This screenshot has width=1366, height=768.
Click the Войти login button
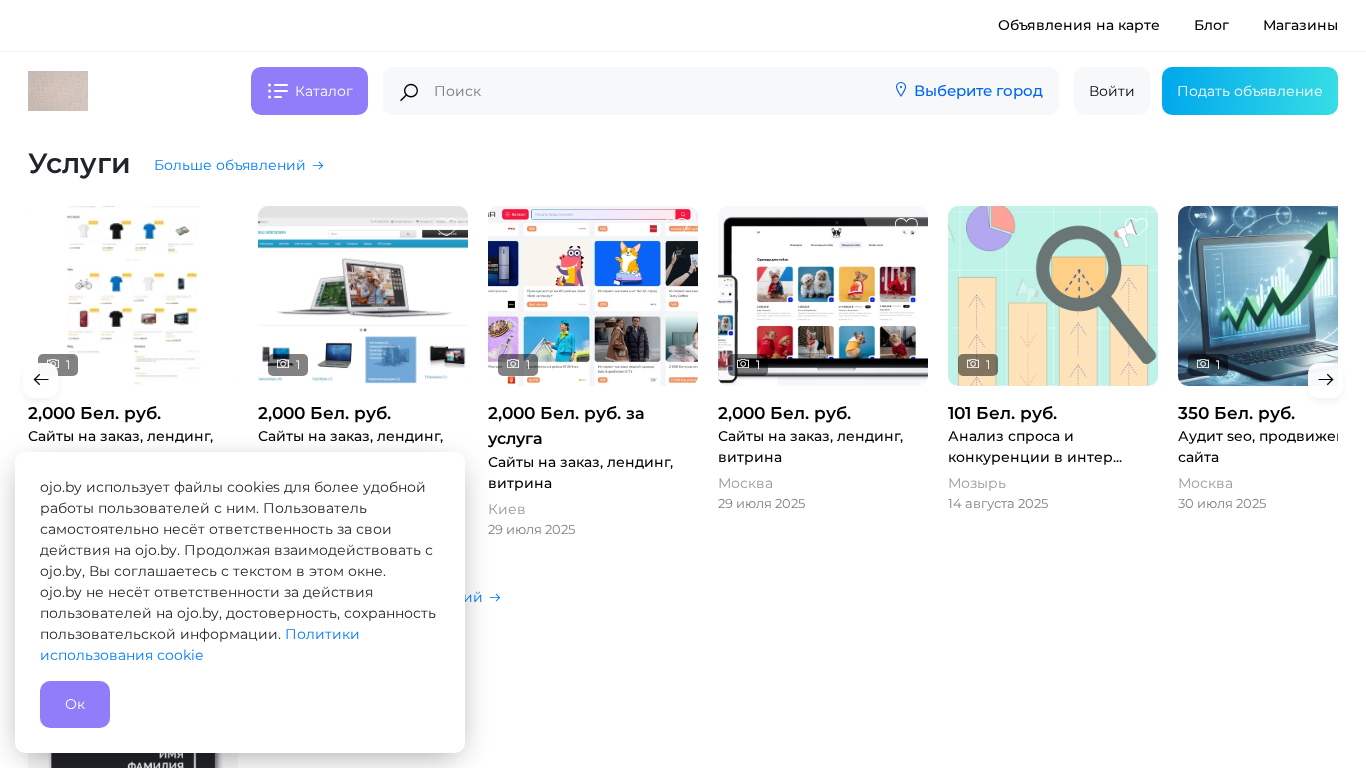1112,91
